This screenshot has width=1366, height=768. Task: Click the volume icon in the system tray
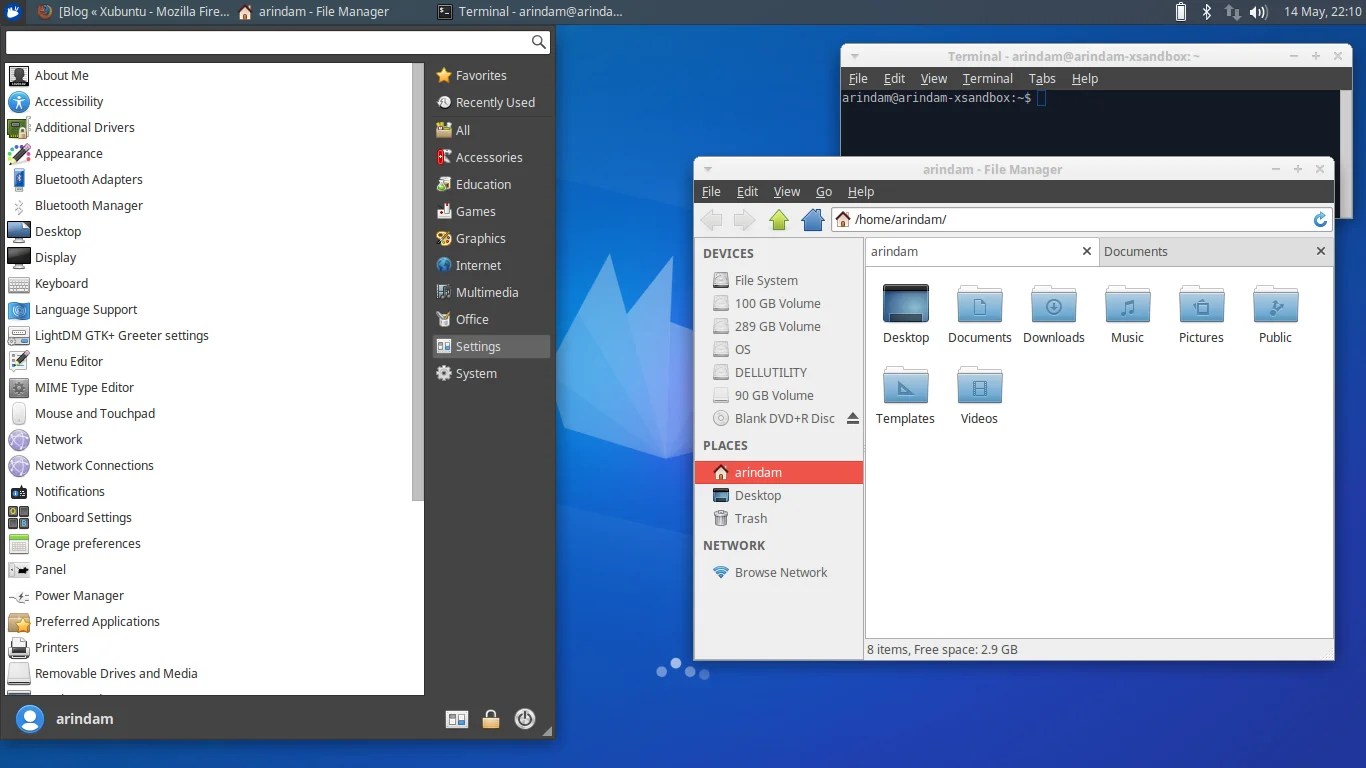tap(1258, 12)
